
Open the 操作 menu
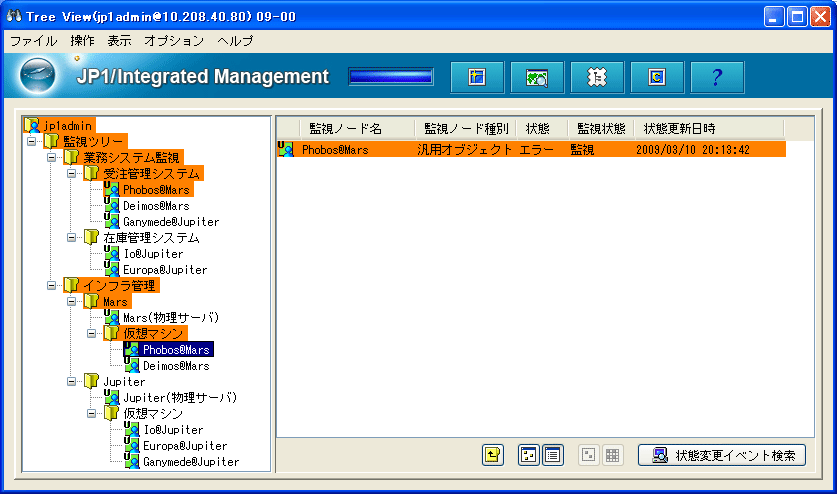click(x=82, y=41)
